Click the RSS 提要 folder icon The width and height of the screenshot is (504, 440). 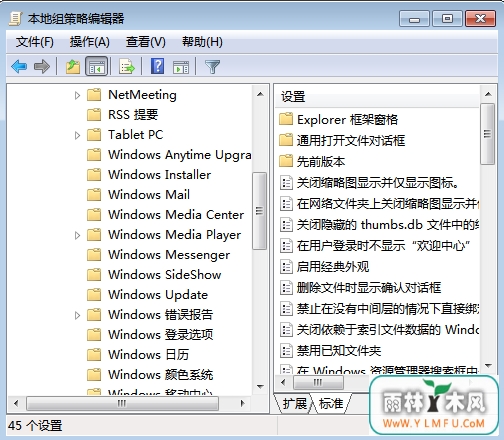tap(94, 115)
